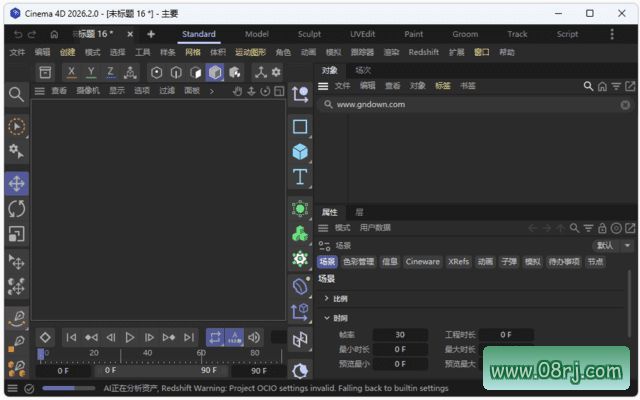Image resolution: width=640 pixels, height=400 pixels.
Task: Click the record keyframe diamond icon
Action: click(45, 338)
